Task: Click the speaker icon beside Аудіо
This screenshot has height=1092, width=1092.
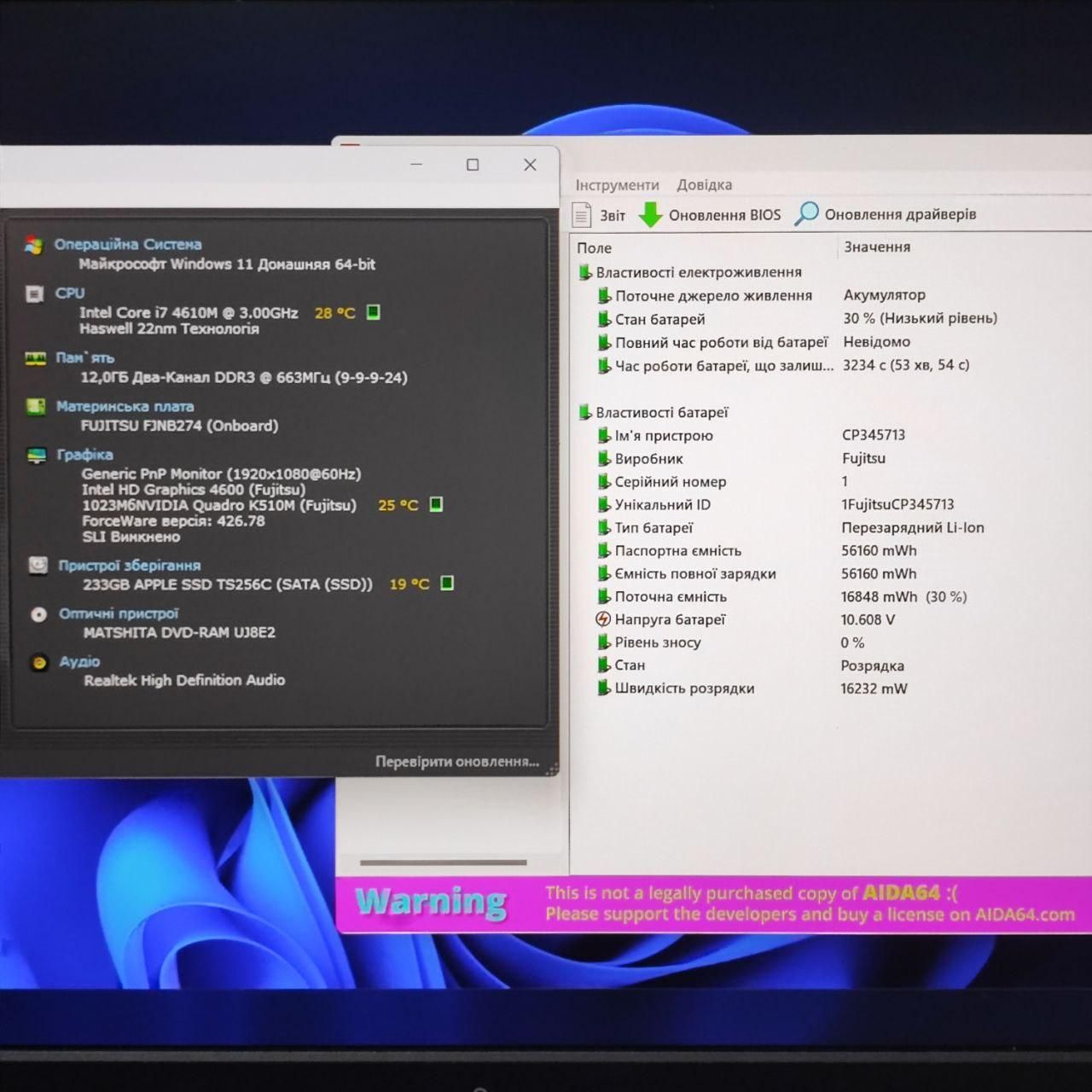Action: pos(39,662)
